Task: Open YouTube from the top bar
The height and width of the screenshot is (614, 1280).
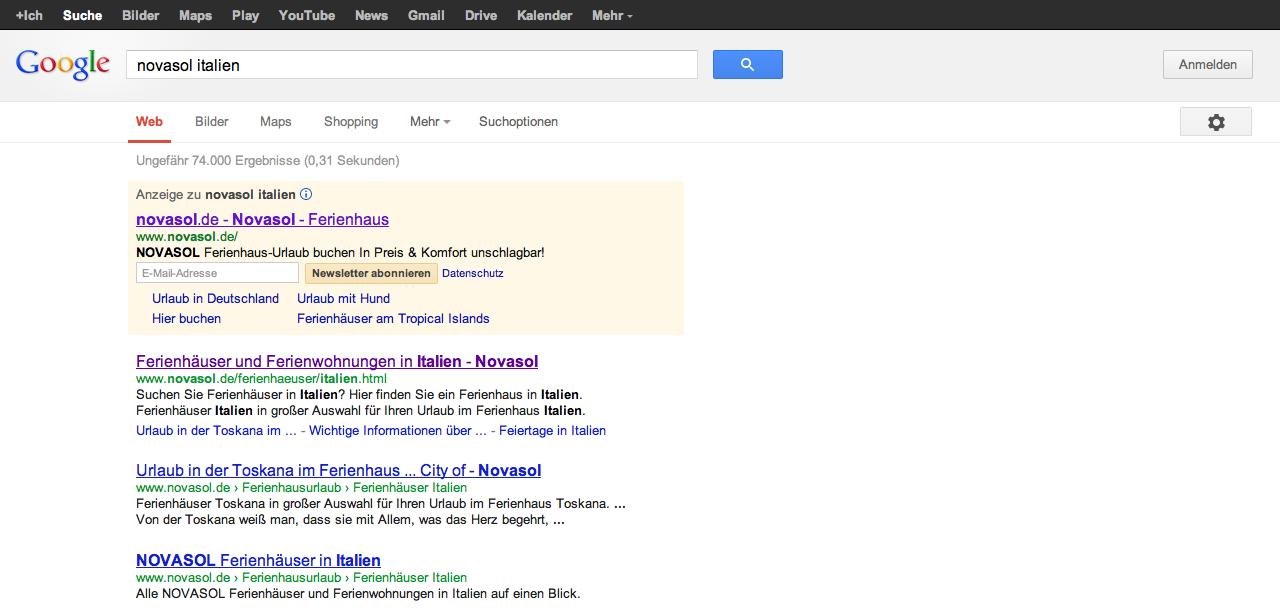Action: coord(307,15)
